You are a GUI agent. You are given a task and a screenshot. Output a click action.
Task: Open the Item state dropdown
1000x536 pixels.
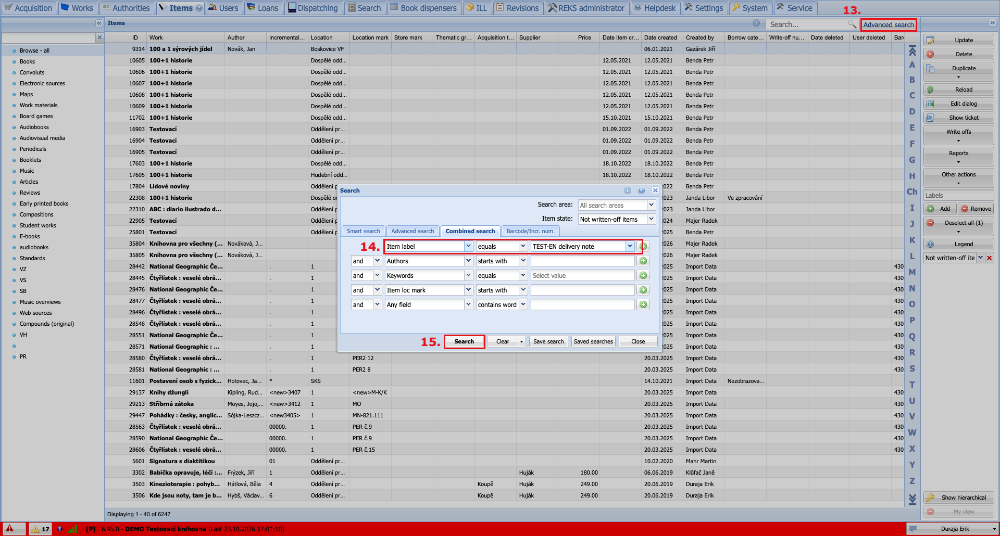[x=651, y=219]
